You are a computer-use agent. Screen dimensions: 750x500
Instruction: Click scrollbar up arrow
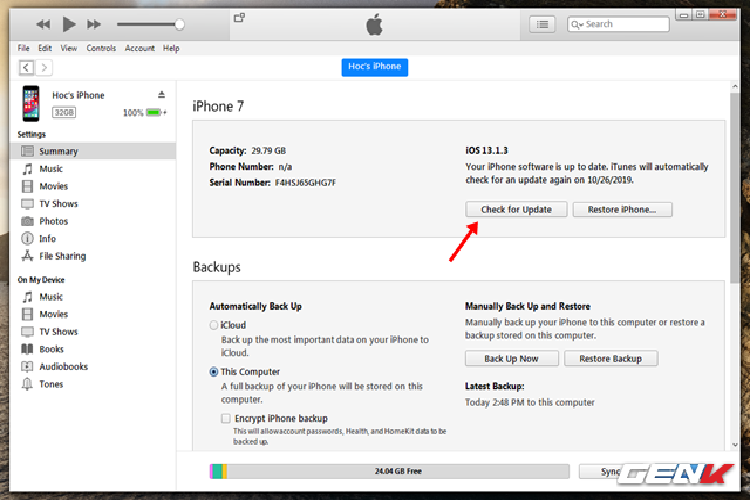(735, 87)
